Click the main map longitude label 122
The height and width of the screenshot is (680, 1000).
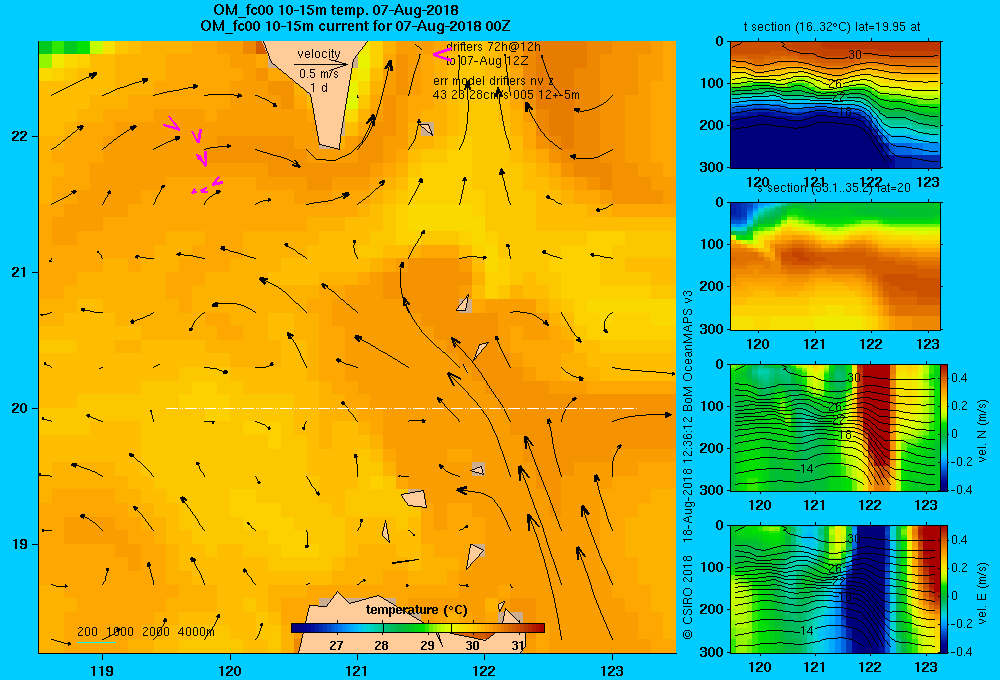point(485,670)
